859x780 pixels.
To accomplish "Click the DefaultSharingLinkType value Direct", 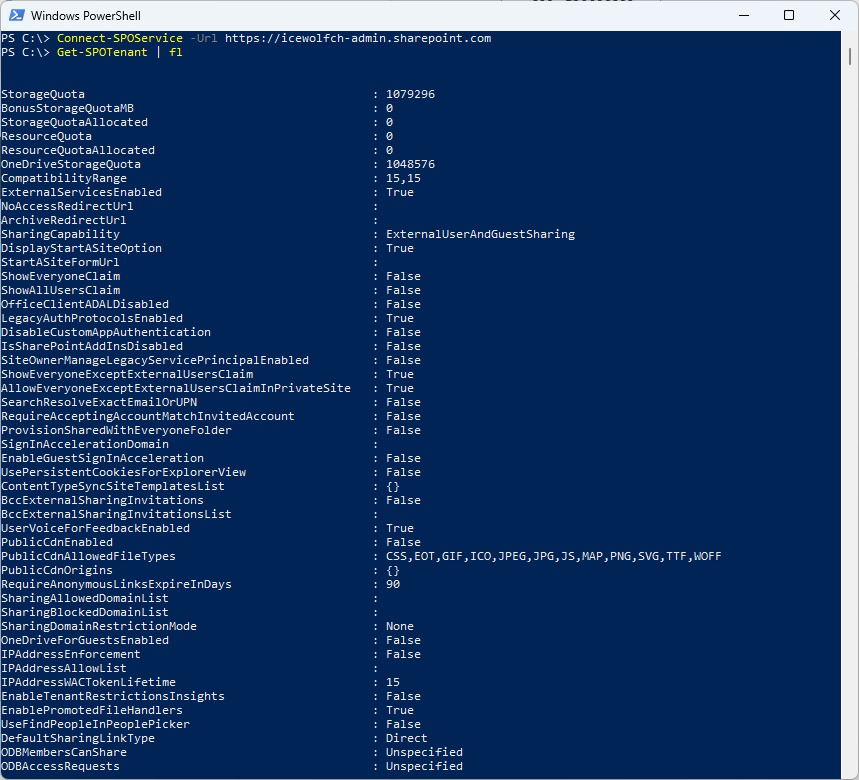I will [407, 738].
